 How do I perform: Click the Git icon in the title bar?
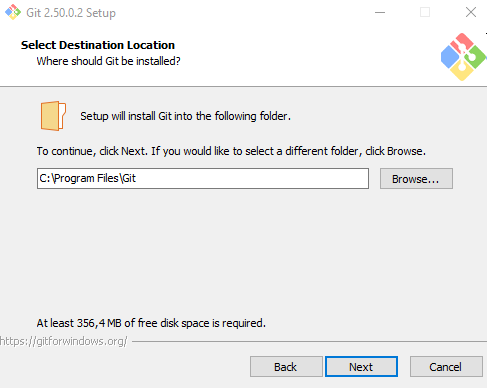[x=13, y=12]
